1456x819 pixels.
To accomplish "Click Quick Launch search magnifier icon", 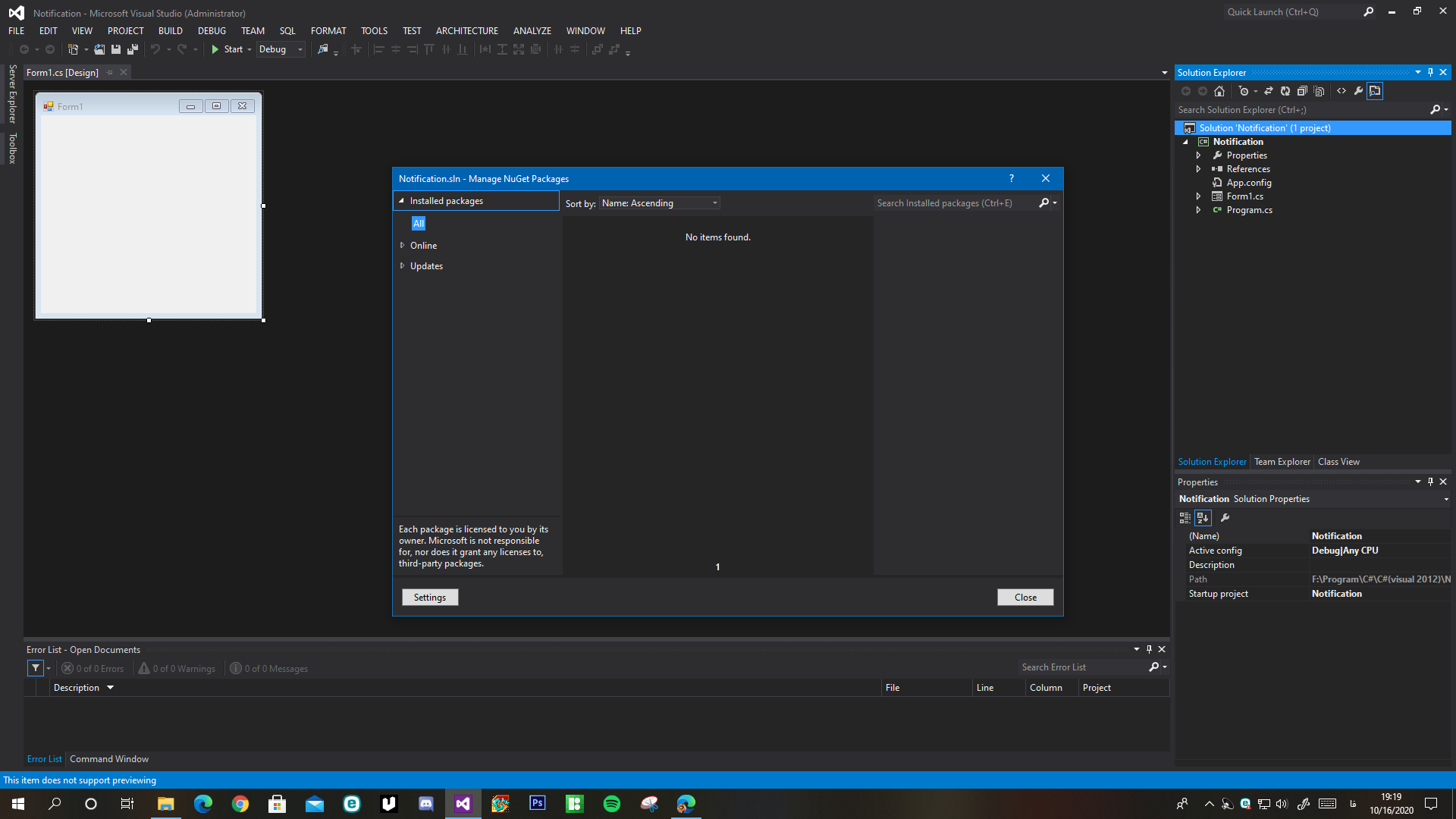I will point(1369,12).
